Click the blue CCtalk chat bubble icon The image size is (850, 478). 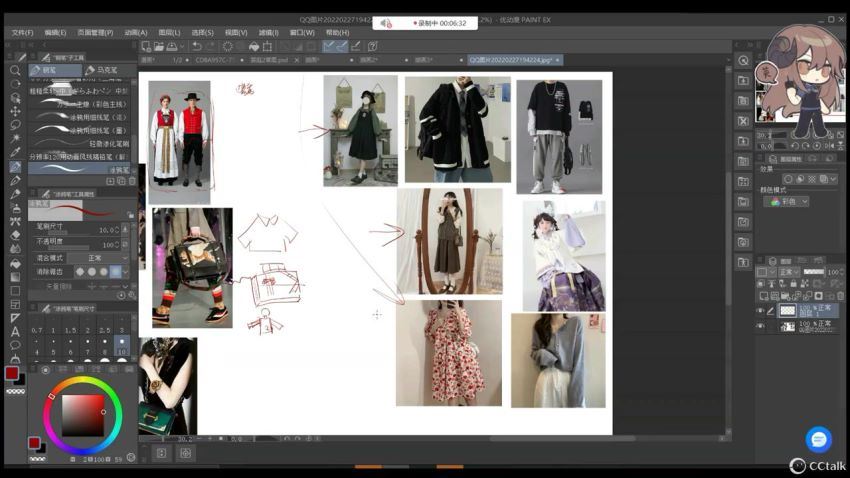[x=819, y=439]
